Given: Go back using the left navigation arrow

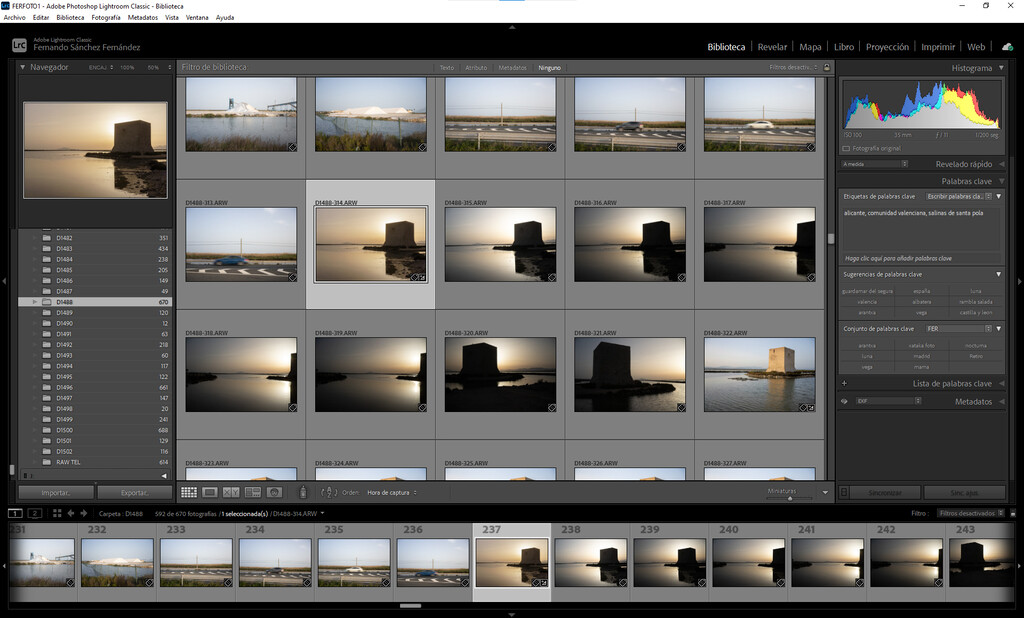Looking at the screenshot, I should (x=70, y=513).
